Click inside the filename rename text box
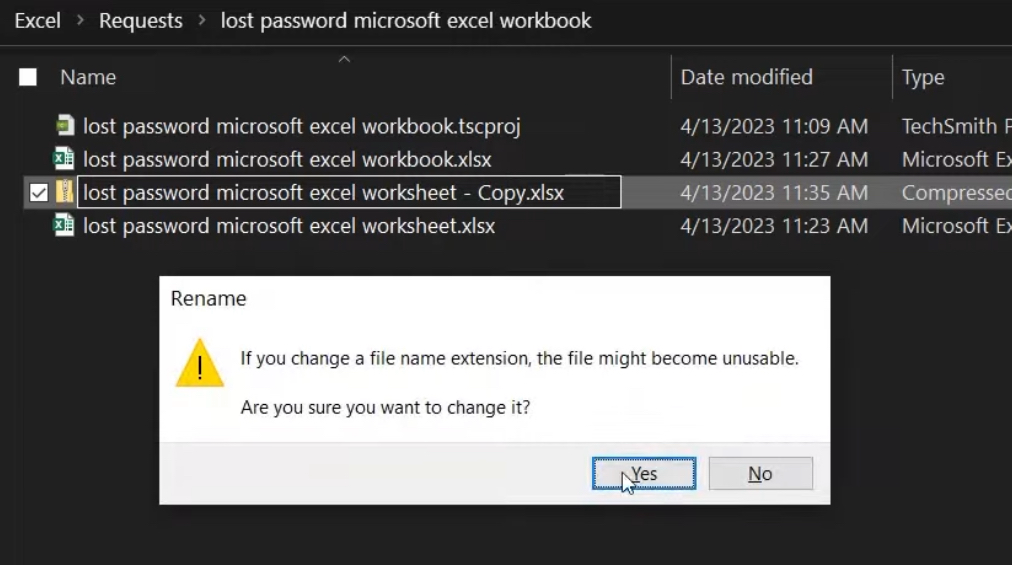Viewport: 1012px width, 565px height. click(x=349, y=192)
